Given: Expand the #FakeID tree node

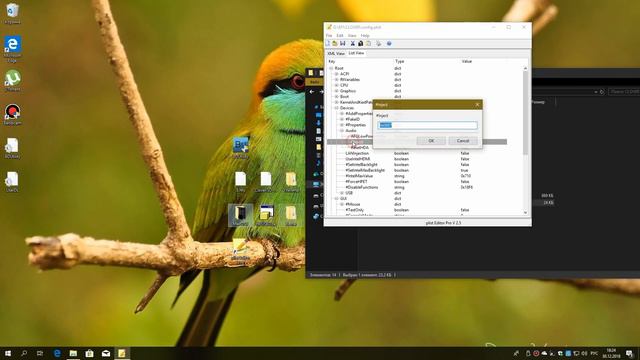Looking at the screenshot, I should [x=342, y=119].
